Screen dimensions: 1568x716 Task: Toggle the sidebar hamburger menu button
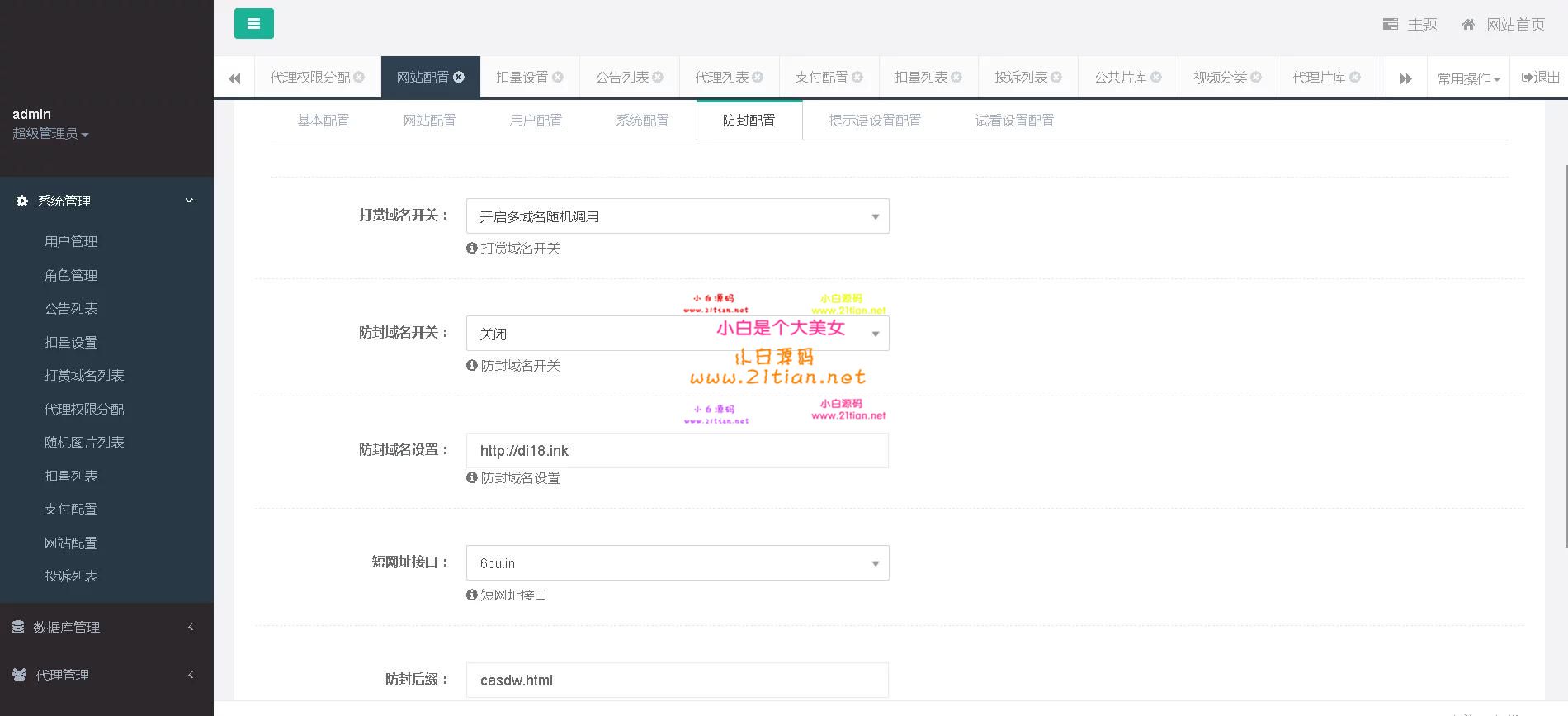(253, 24)
